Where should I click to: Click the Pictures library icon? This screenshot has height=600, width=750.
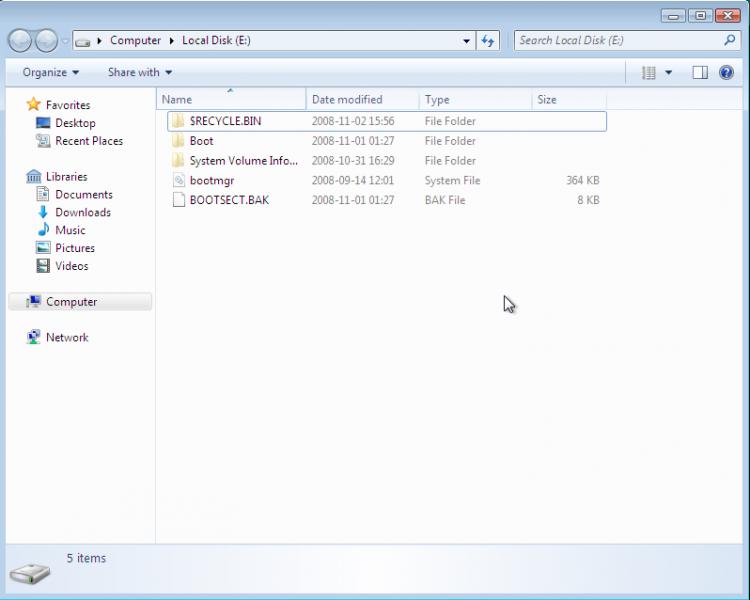(43, 247)
